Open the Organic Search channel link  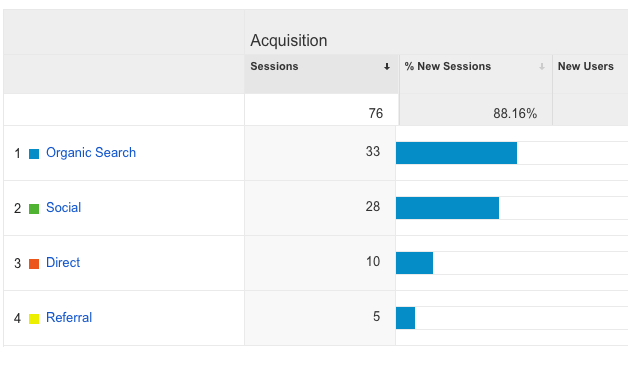pyautogui.click(x=91, y=153)
